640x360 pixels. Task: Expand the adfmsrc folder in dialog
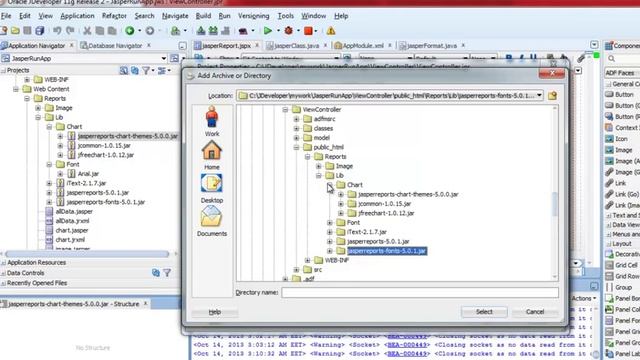pyautogui.click(x=296, y=119)
